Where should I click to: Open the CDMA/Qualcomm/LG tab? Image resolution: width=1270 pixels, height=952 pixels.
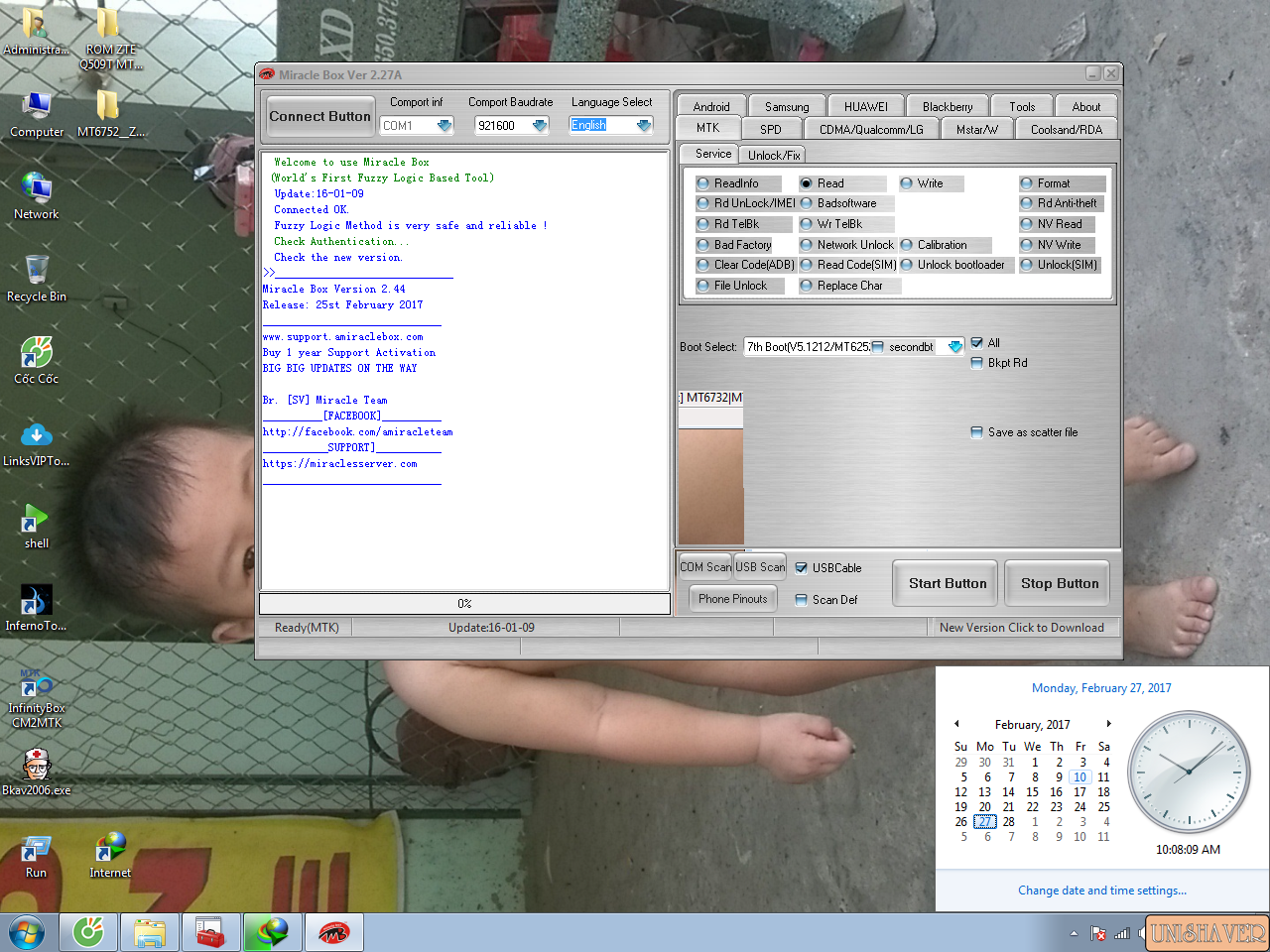(x=871, y=129)
